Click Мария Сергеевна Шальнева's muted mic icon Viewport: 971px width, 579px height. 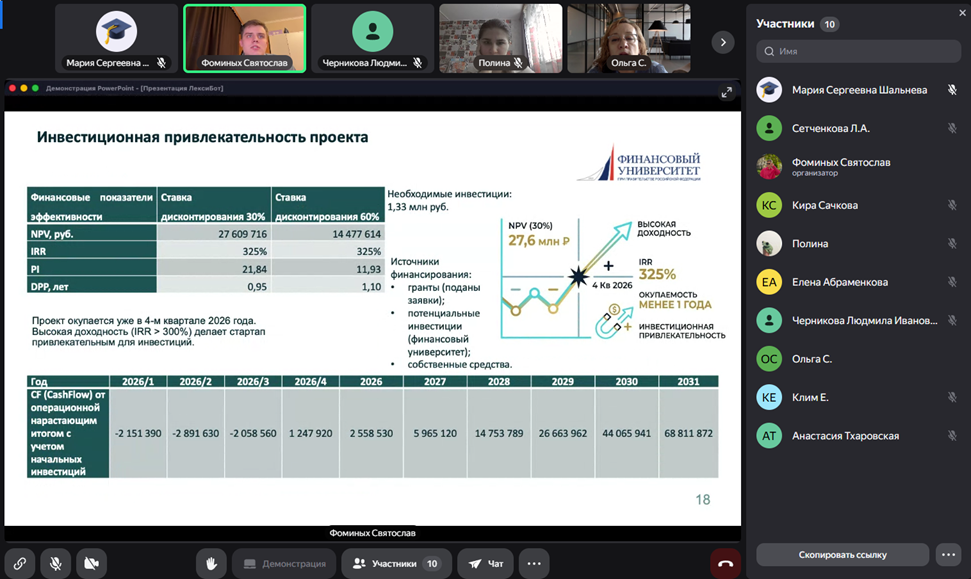tap(952, 90)
